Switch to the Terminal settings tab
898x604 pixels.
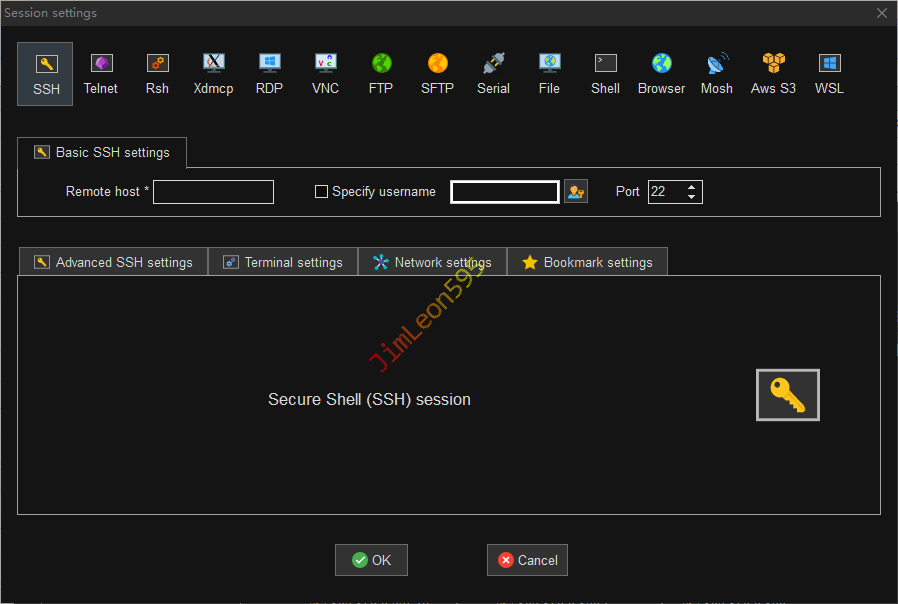(x=283, y=262)
